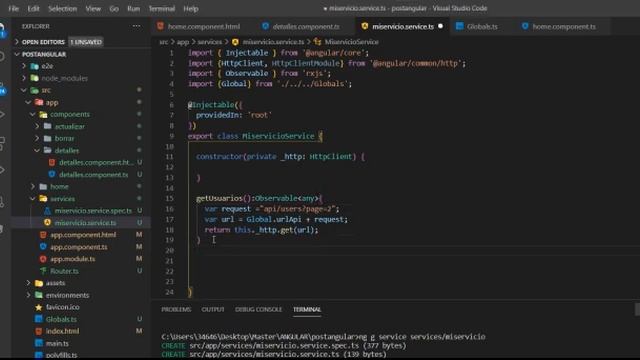This screenshot has height=360, width=640.
Task: Select 'src' in the breadcrumb
Action: 164,42
